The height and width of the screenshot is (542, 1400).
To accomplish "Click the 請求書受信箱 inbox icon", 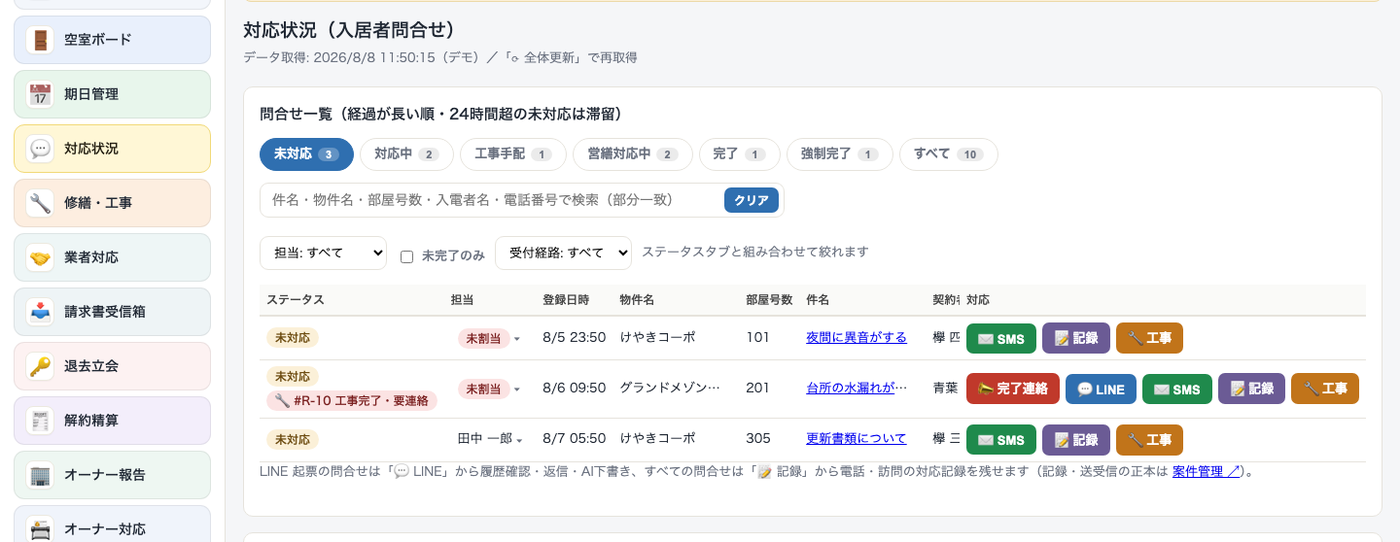I will coord(40,312).
